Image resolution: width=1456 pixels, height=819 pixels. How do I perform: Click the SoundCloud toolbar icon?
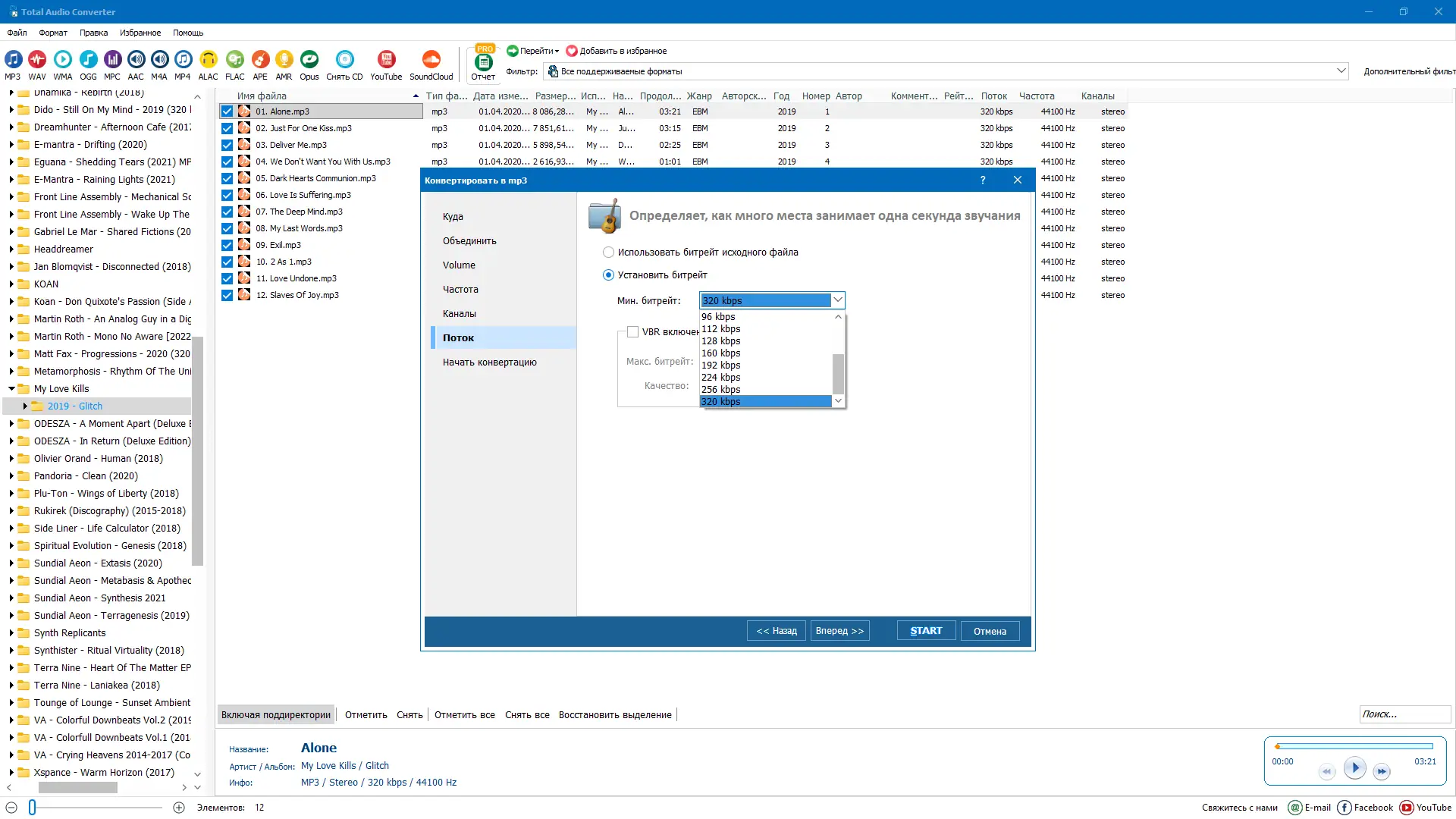[x=431, y=60]
